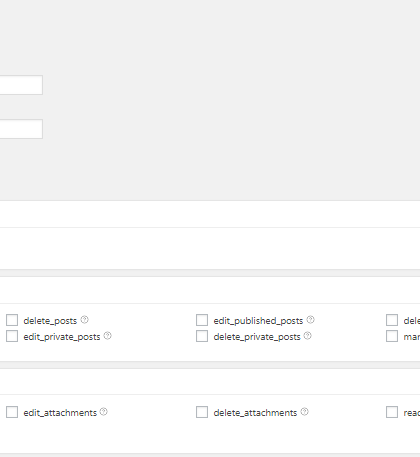420x457 pixels.
Task: Click help icon beside delete_attachments
Action: 305,412
